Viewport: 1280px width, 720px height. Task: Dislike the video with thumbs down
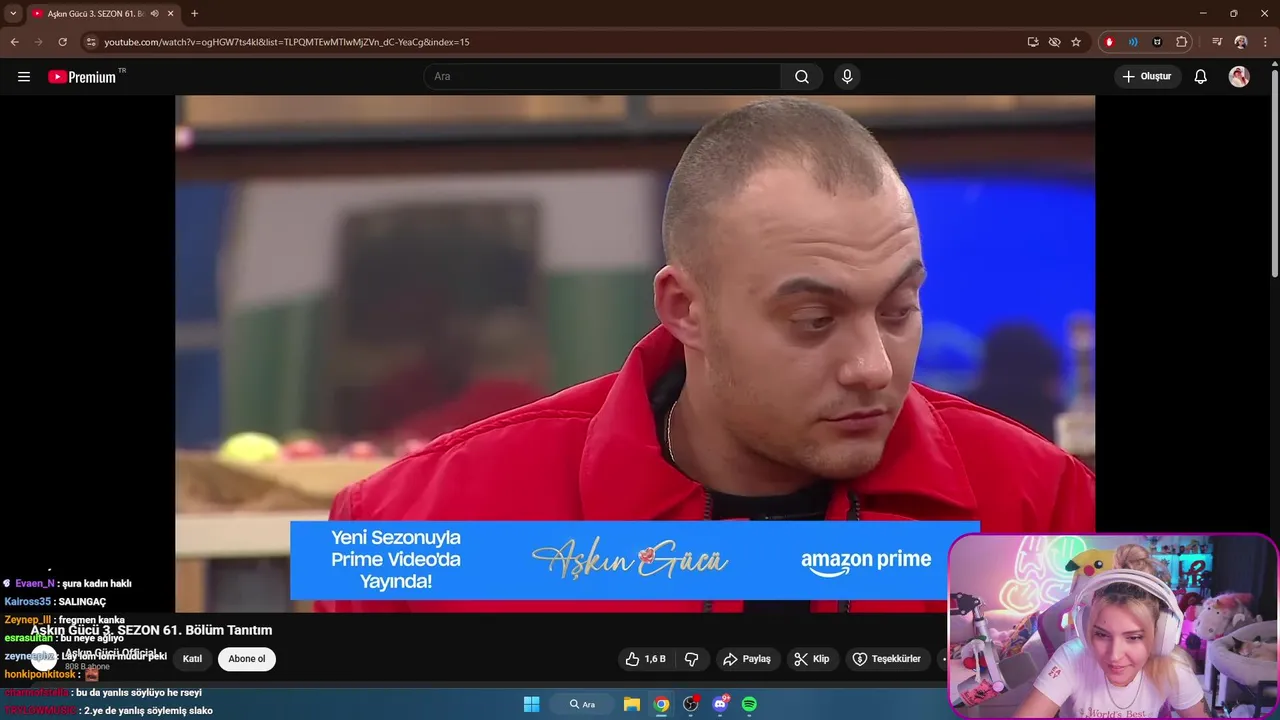691,659
